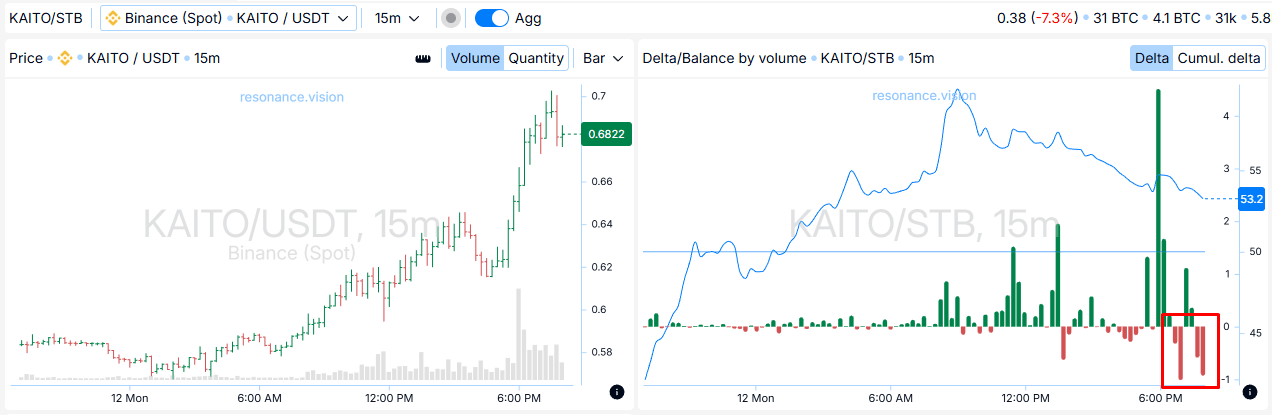Click resonance.vision watermark on price chart
Image resolution: width=1272 pixels, height=415 pixels.
click(292, 97)
